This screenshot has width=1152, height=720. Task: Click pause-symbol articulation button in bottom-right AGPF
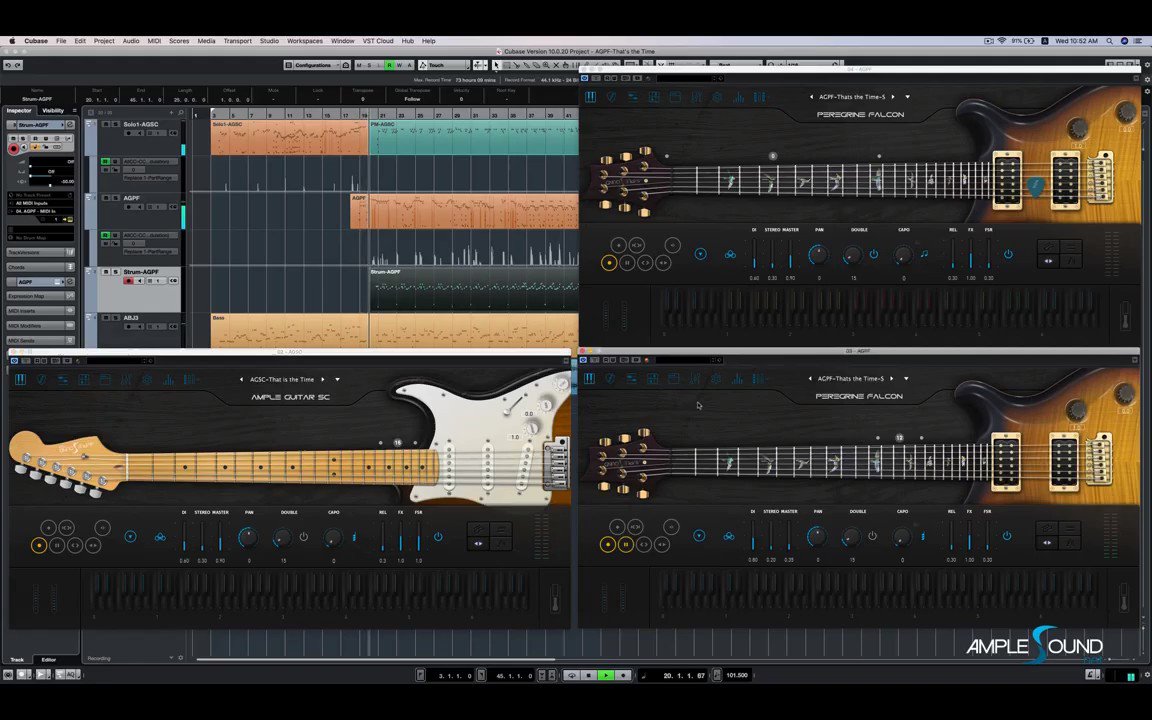pyautogui.click(x=625, y=544)
